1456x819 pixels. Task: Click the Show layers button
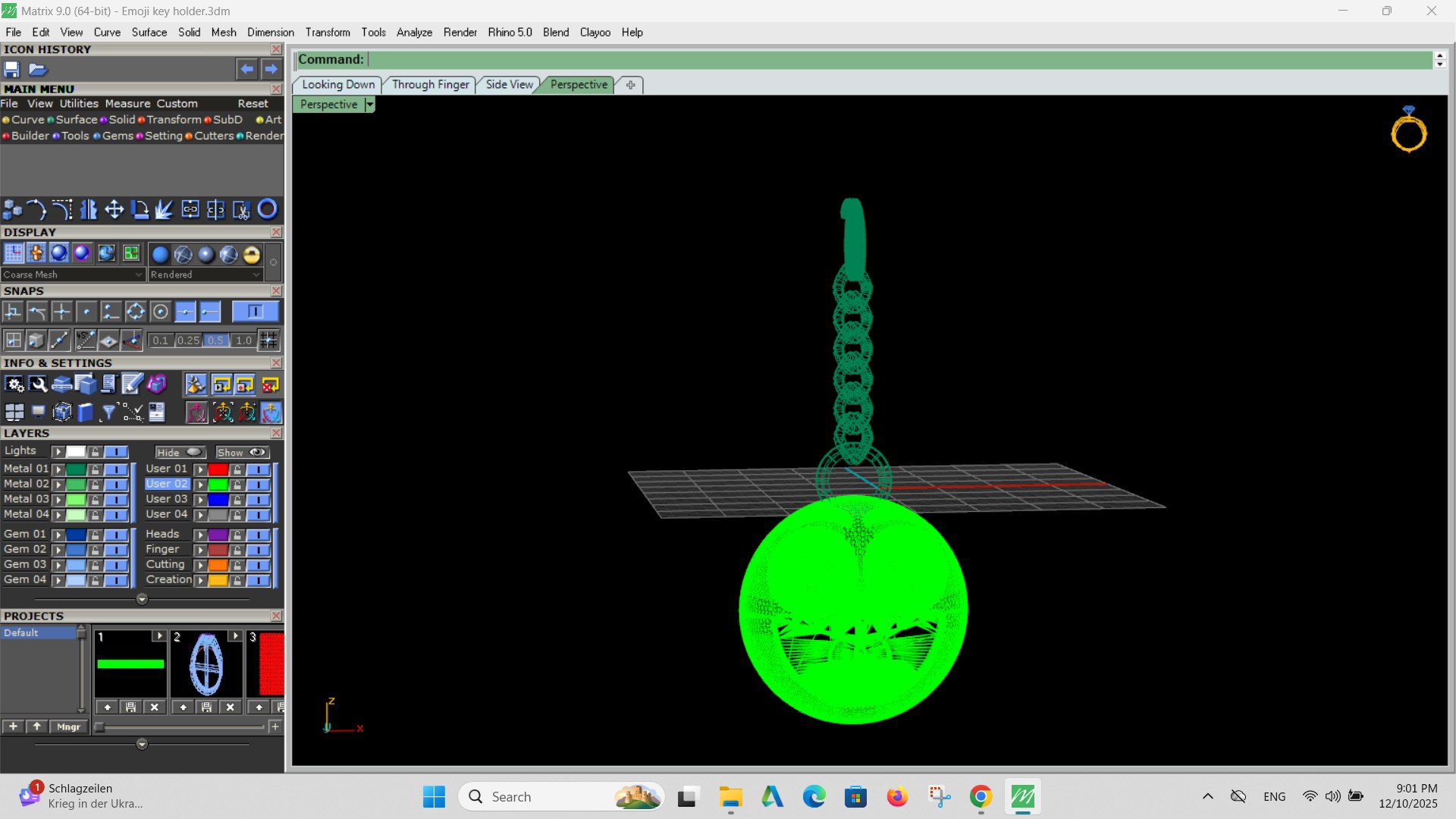pyautogui.click(x=242, y=452)
